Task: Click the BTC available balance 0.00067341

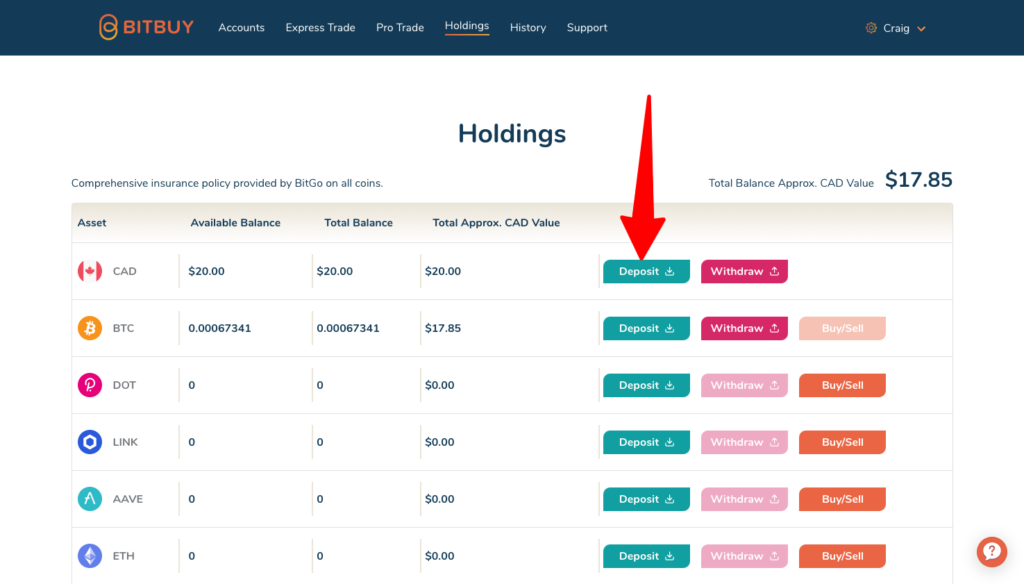Action: [x=219, y=328]
